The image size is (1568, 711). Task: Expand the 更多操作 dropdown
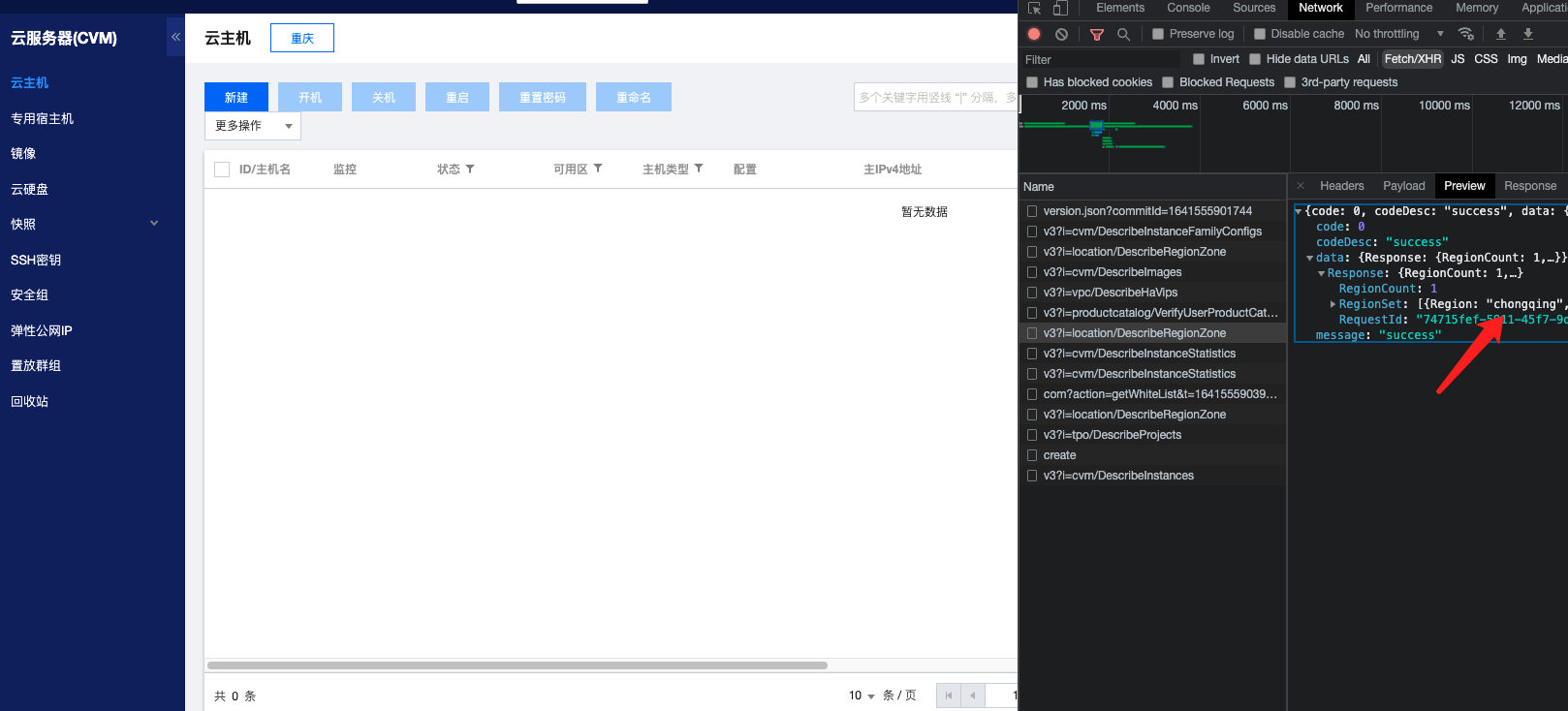click(x=253, y=126)
